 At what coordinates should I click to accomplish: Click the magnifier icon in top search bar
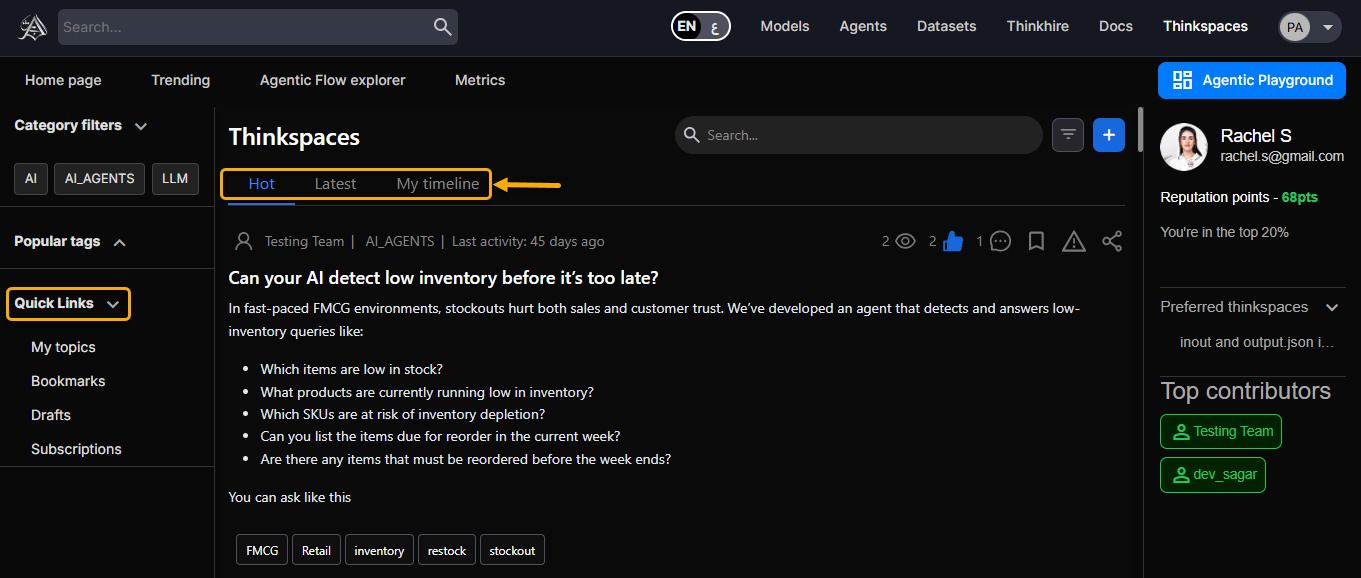click(442, 27)
